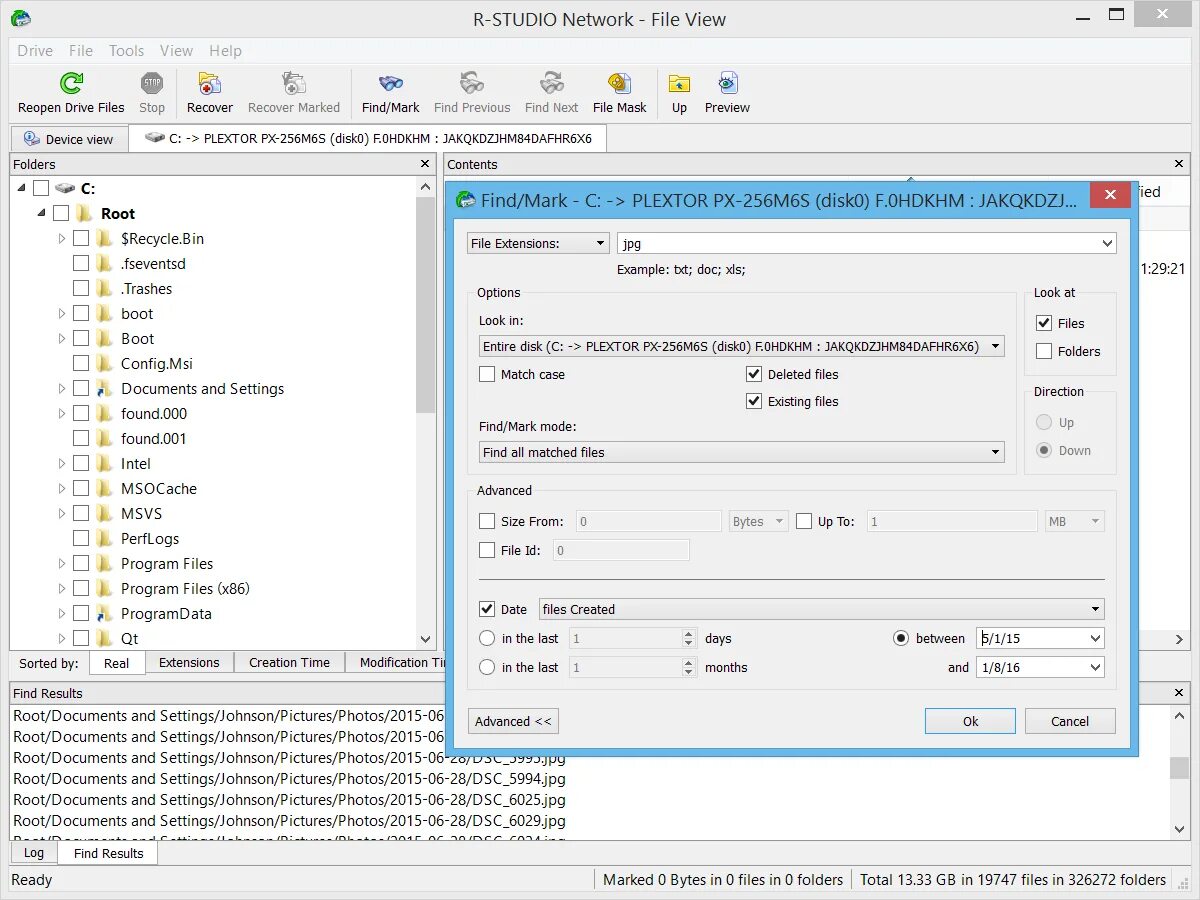Image resolution: width=1200 pixels, height=900 pixels.
Task: Select 'in the last' months radio button
Action: click(x=487, y=667)
